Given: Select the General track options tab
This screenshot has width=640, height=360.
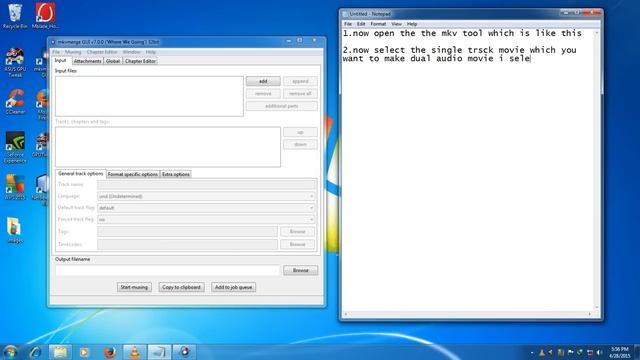Looking at the screenshot, I should 80,173.
